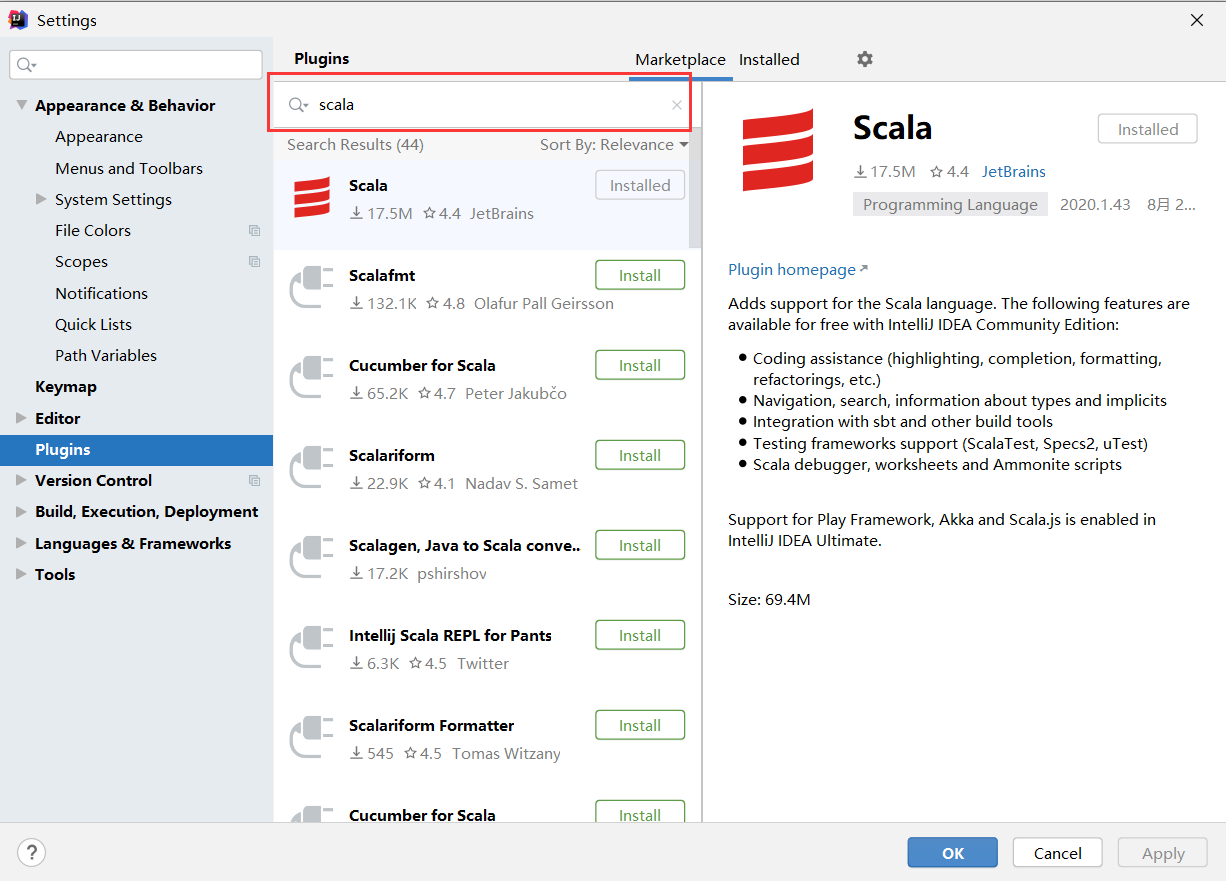Expand the System Settings node
This screenshot has height=881, width=1226.
41,199
